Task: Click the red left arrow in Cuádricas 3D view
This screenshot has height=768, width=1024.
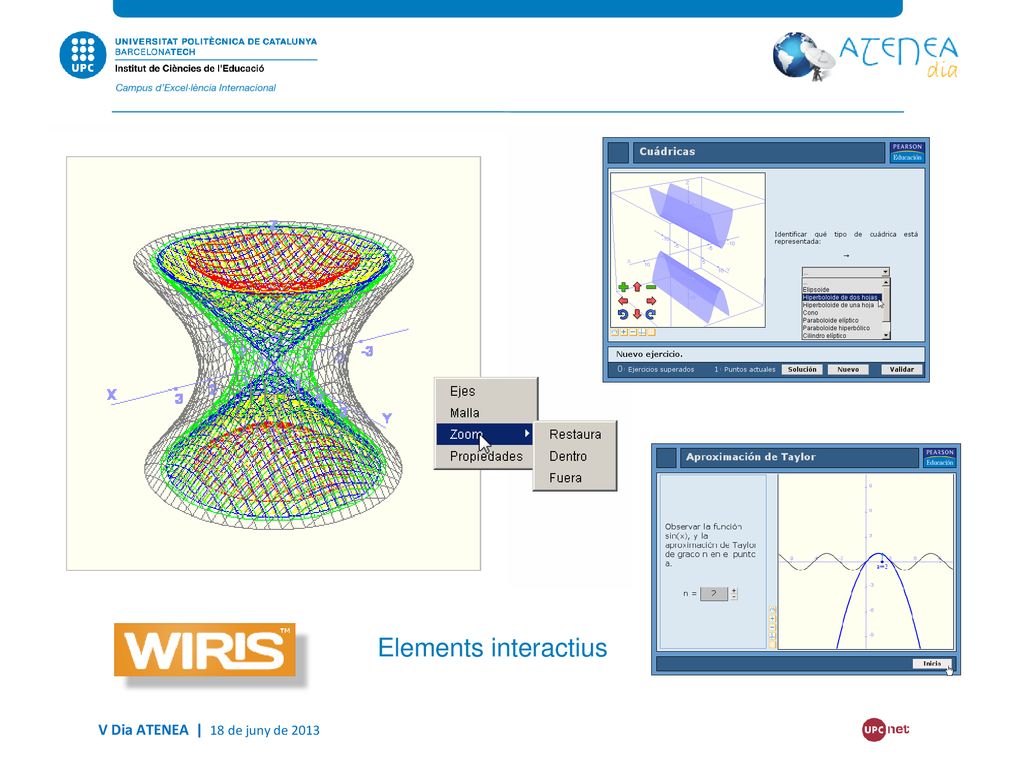Action: click(x=623, y=300)
